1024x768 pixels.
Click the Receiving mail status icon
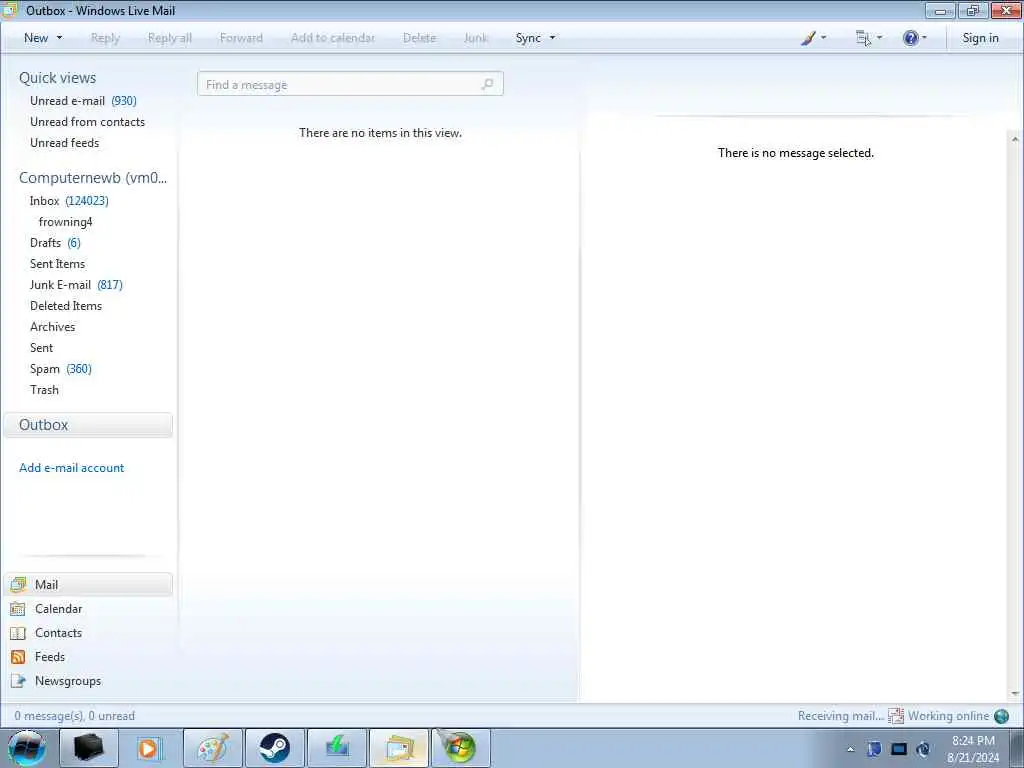click(x=895, y=716)
